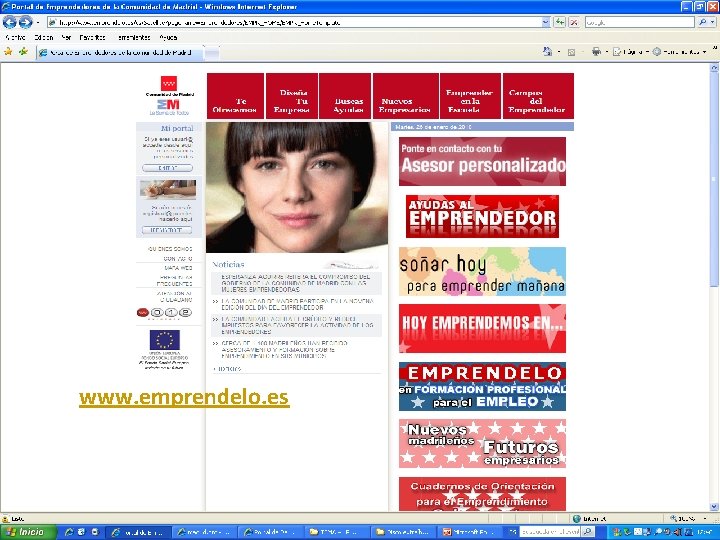The height and width of the screenshot is (540, 720).
Task: Click the Emprendelo Formación Profesional banner
Action: click(482, 386)
